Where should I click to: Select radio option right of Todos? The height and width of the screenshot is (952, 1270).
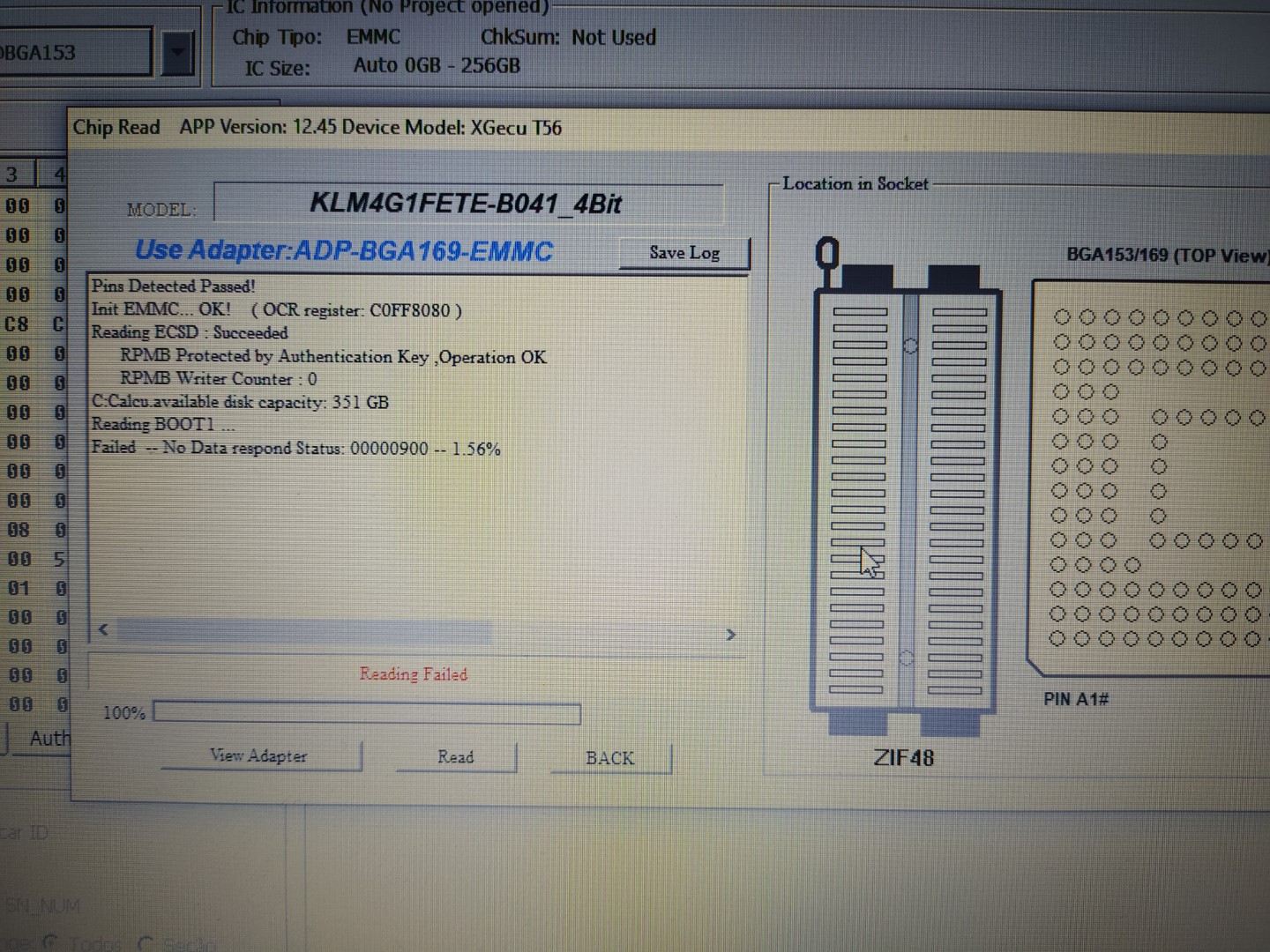(146, 943)
